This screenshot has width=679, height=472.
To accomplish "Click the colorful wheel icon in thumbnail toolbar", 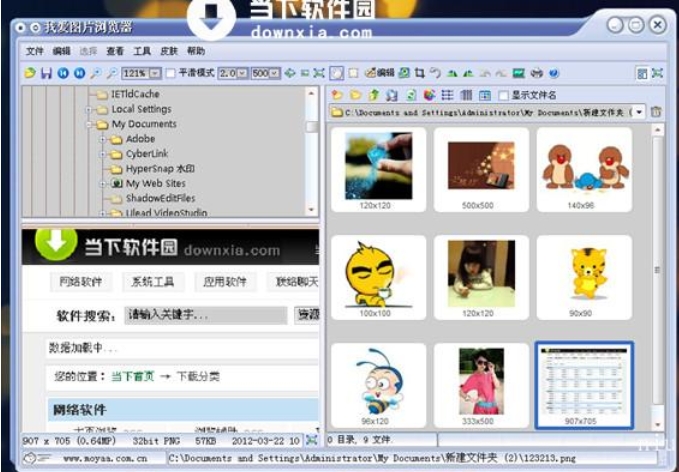I will (429, 95).
